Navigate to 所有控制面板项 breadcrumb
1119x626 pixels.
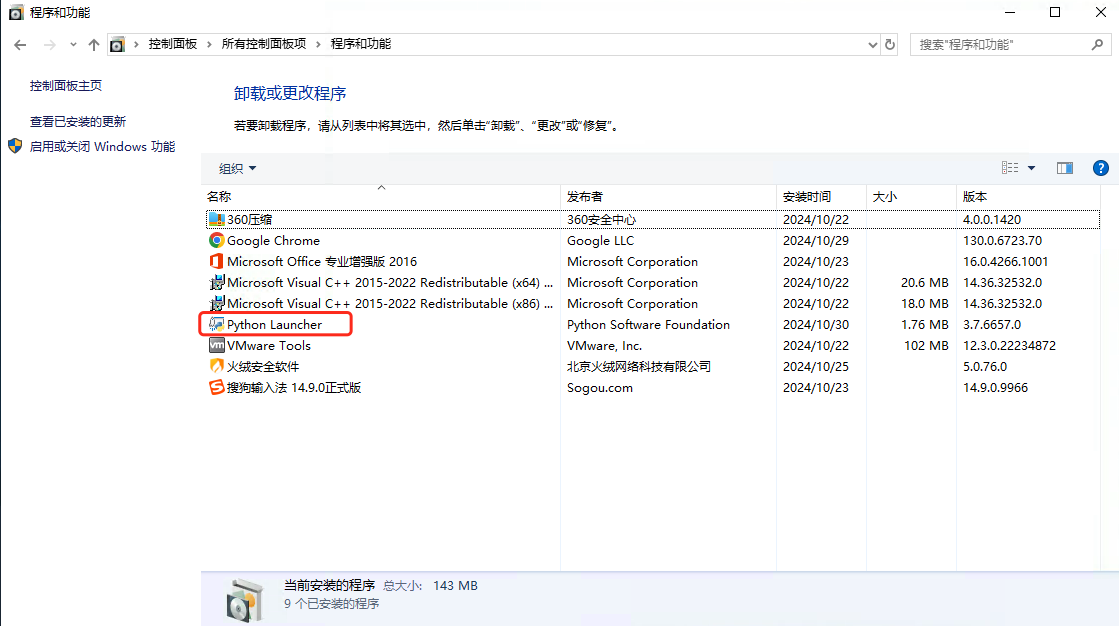point(263,44)
